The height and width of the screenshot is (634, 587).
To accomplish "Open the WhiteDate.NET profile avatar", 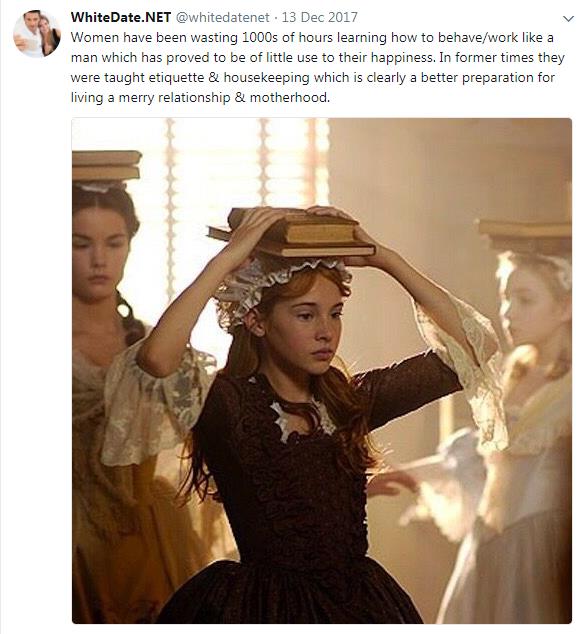I will (x=37, y=34).
